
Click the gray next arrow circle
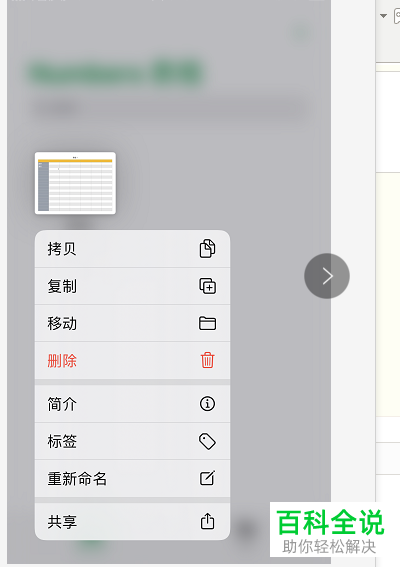327,276
